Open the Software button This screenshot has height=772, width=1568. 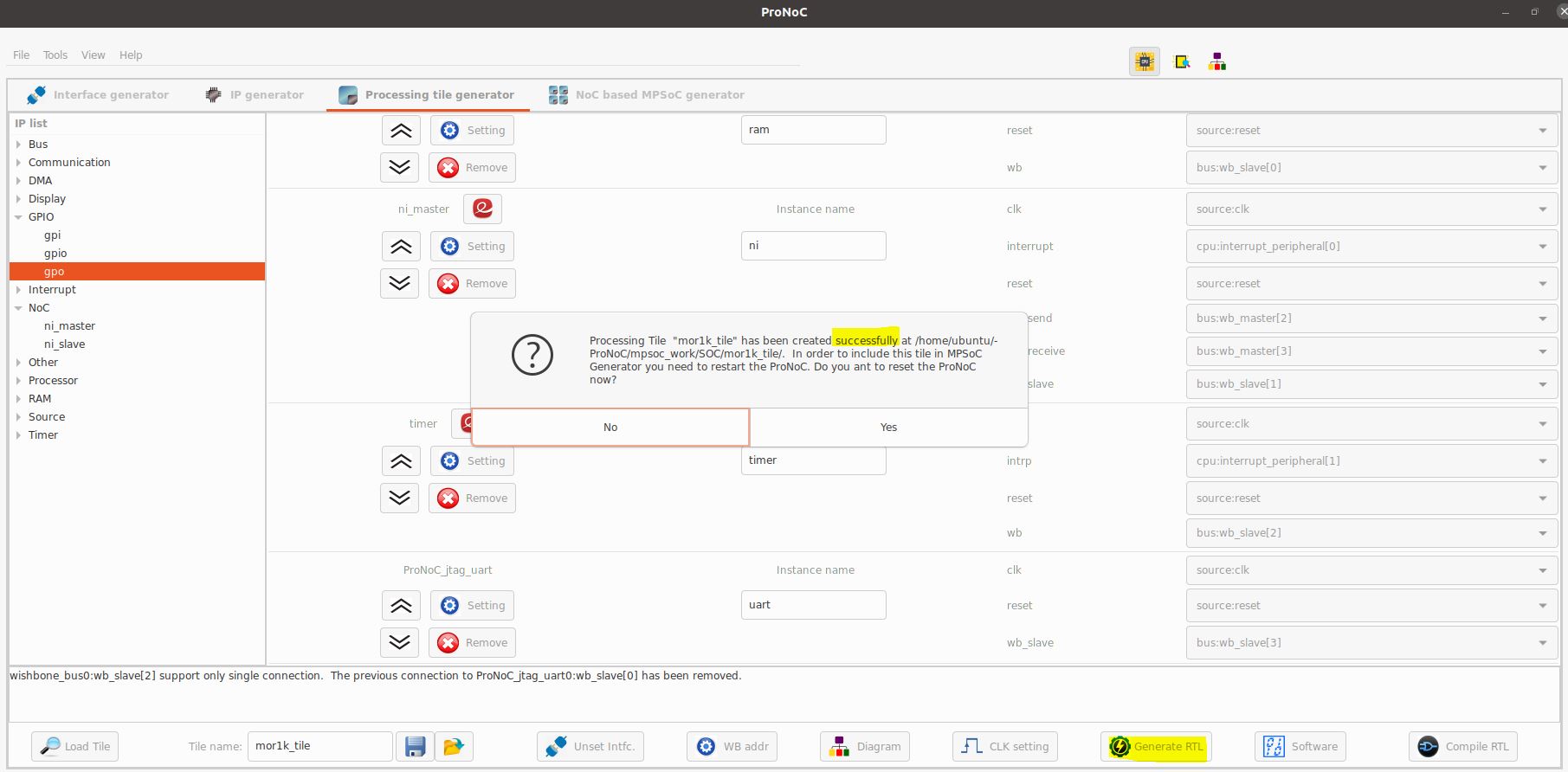click(1300, 746)
